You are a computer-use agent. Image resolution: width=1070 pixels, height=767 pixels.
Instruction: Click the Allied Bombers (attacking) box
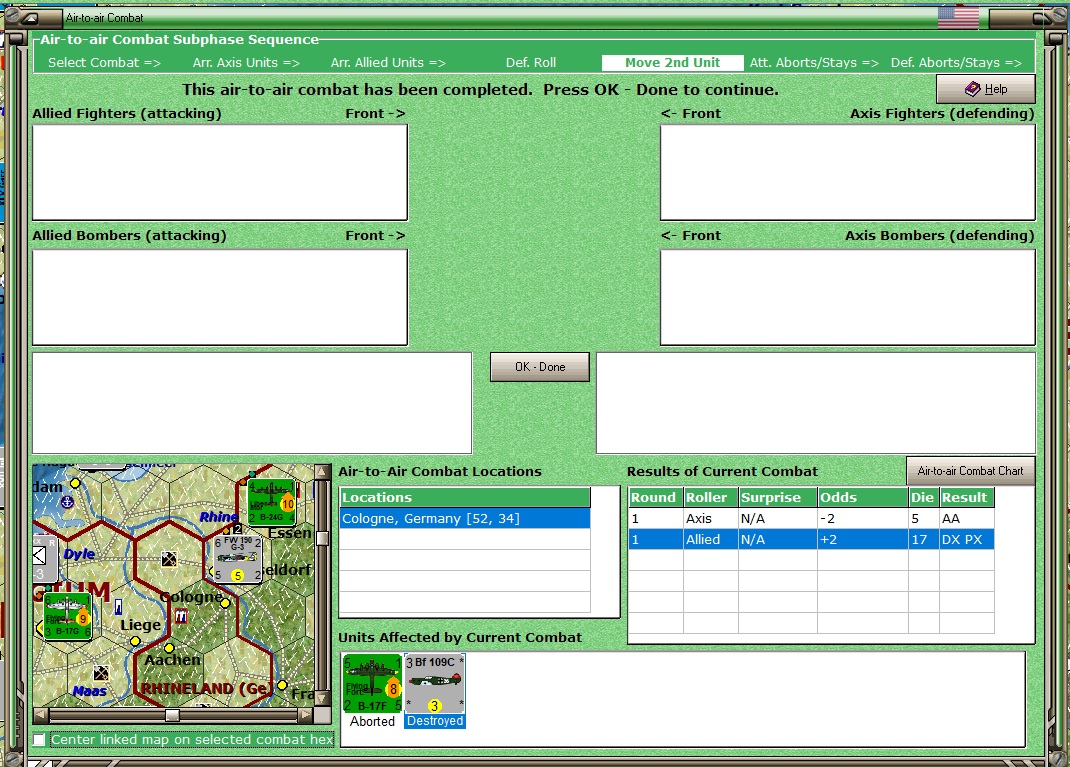click(220, 297)
